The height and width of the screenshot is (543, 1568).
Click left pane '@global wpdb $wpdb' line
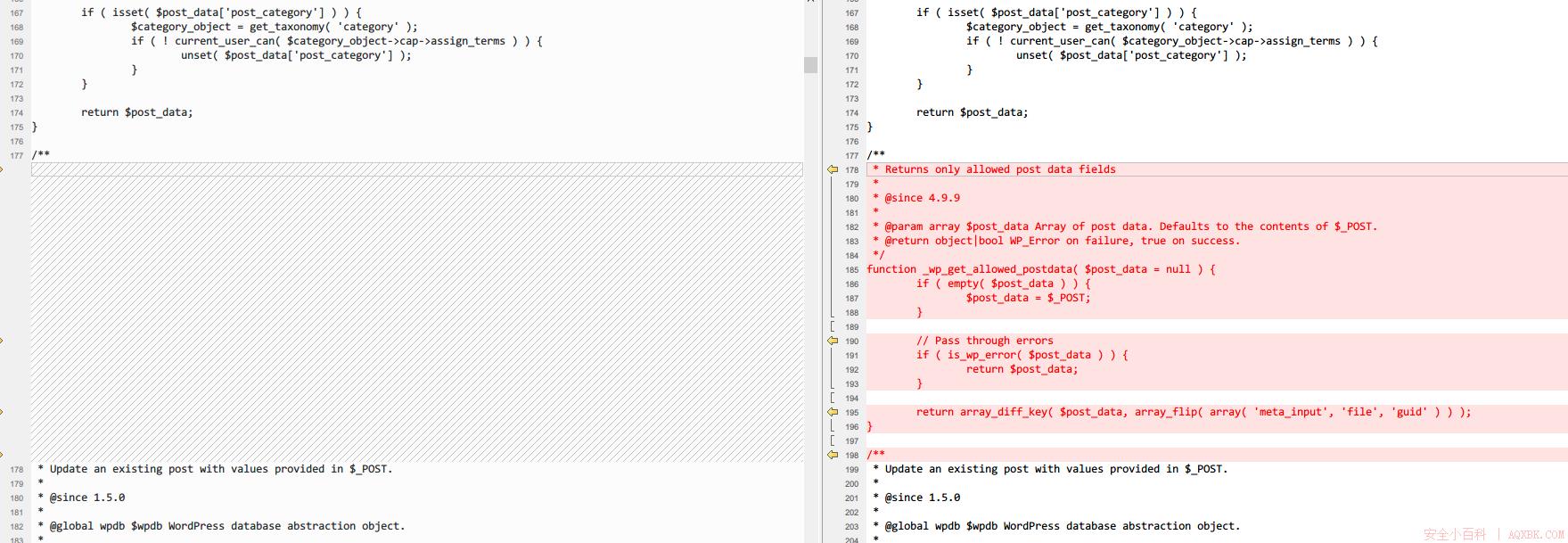[221, 526]
